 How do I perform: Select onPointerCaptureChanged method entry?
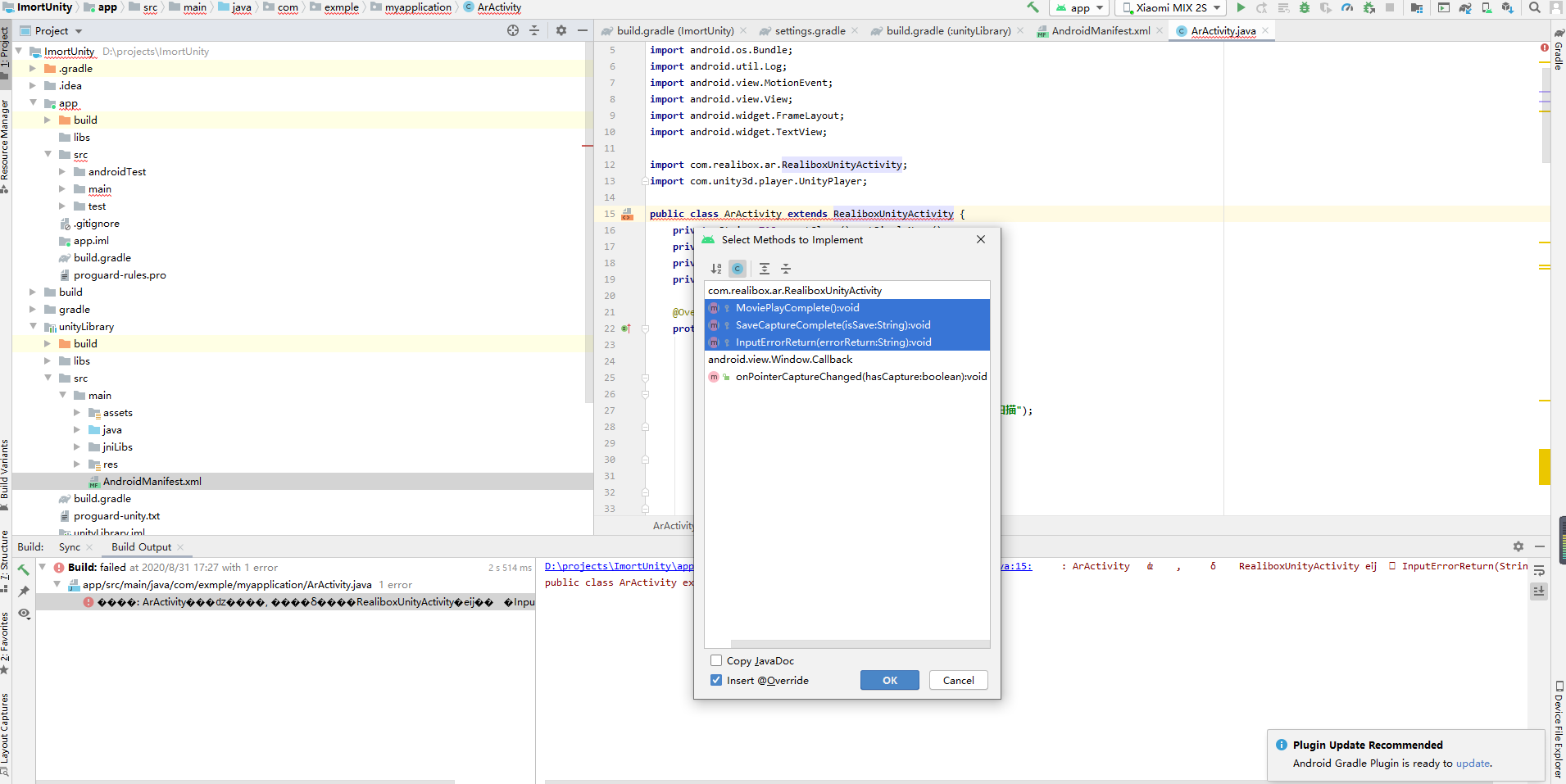click(847, 377)
